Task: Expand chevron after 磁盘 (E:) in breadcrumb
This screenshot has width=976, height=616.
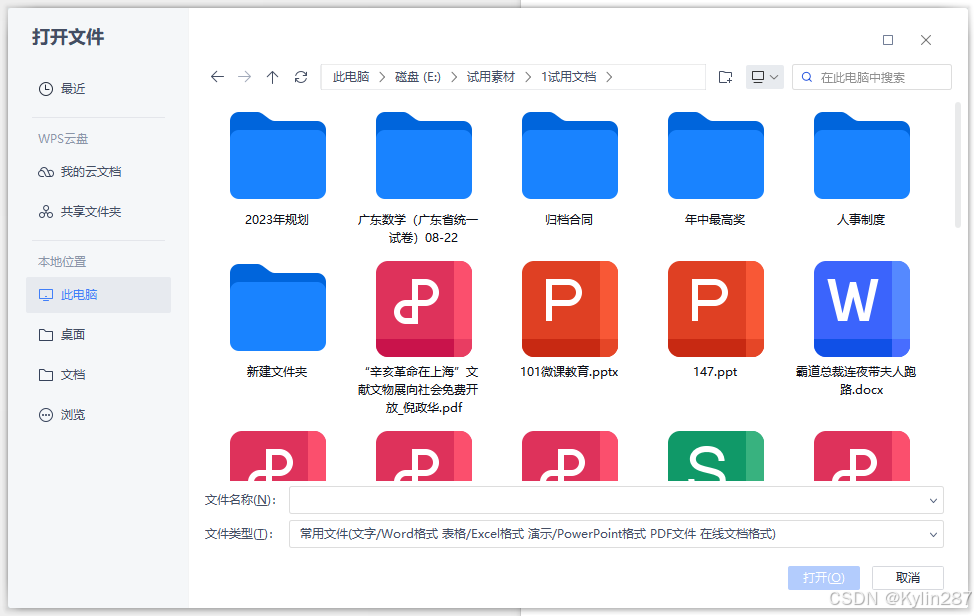Action: 454,77
